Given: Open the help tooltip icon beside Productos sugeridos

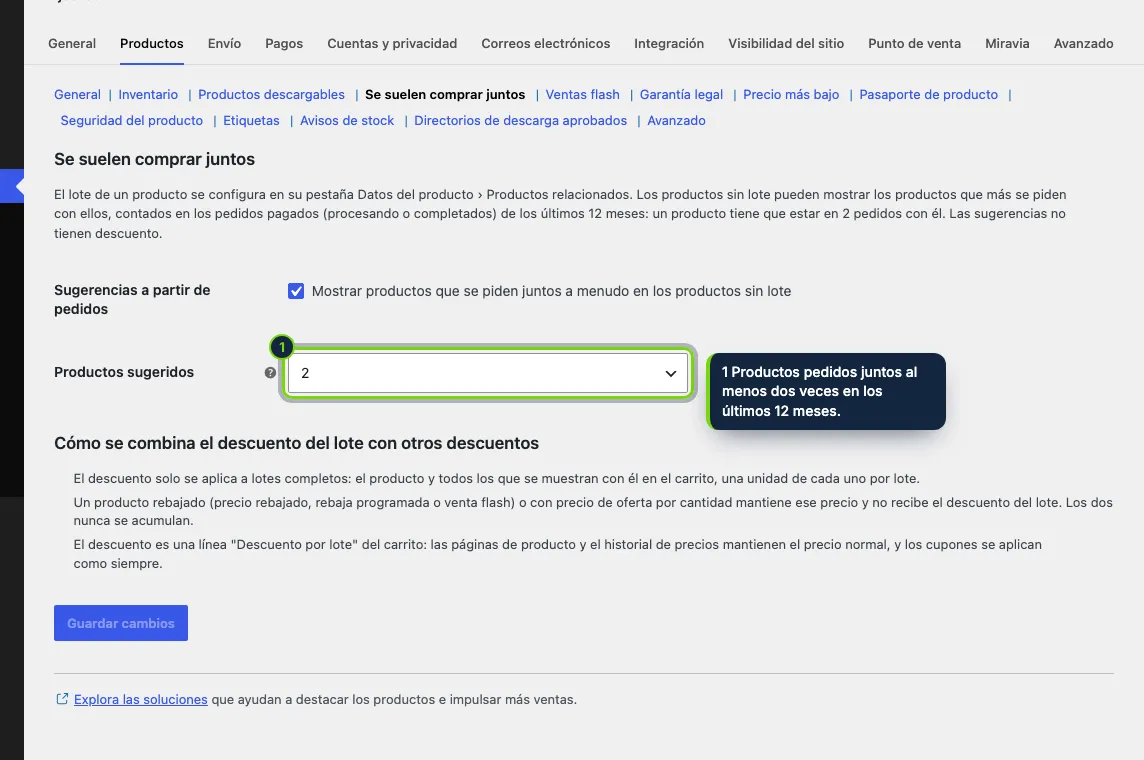Looking at the screenshot, I should click(x=270, y=373).
